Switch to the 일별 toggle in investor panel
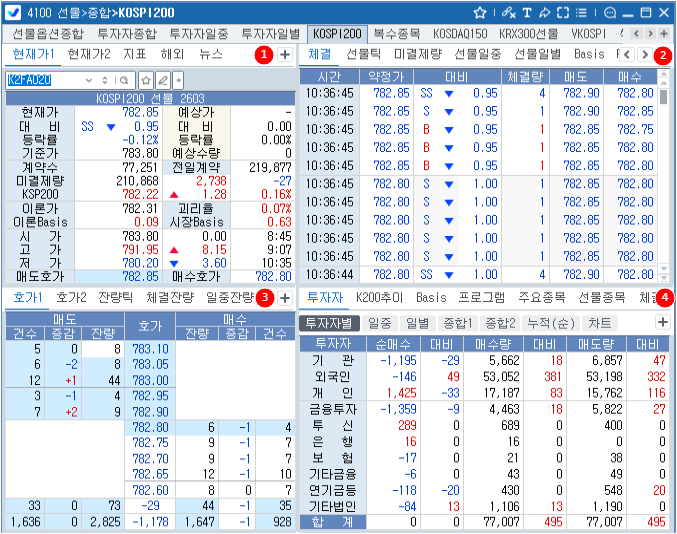 click(x=416, y=323)
